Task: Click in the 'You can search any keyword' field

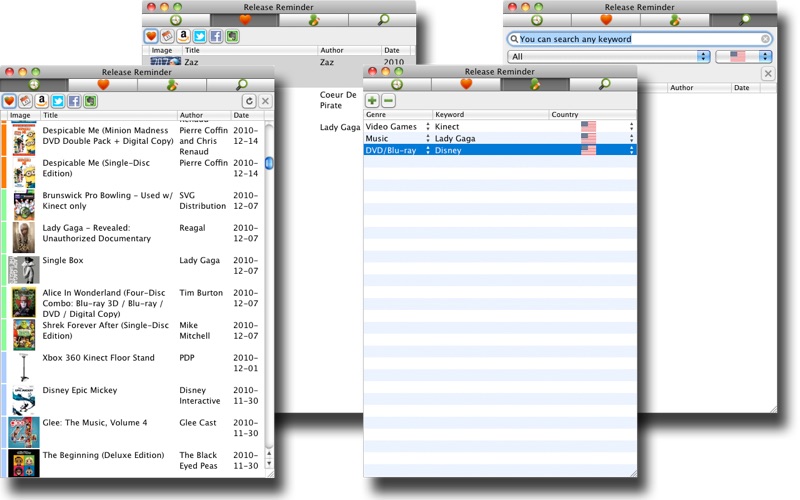Action: pos(639,39)
